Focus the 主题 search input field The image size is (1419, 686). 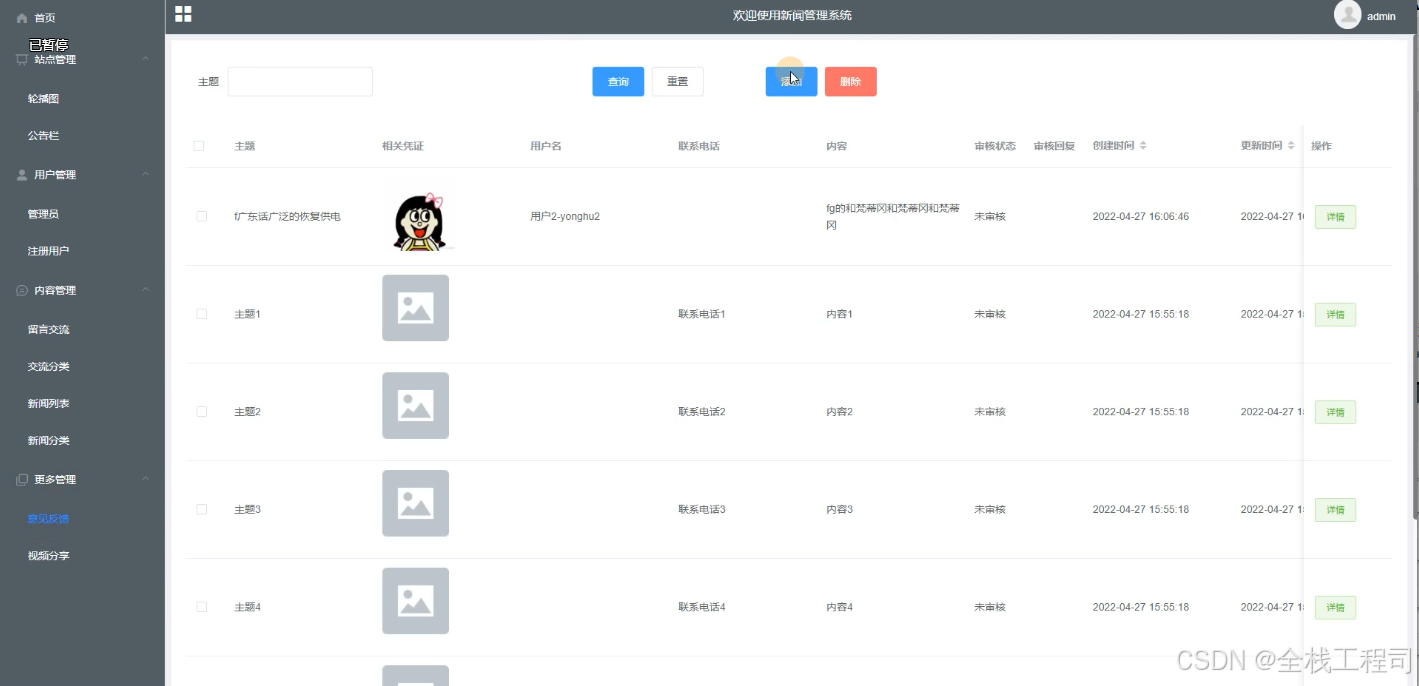tap(300, 82)
